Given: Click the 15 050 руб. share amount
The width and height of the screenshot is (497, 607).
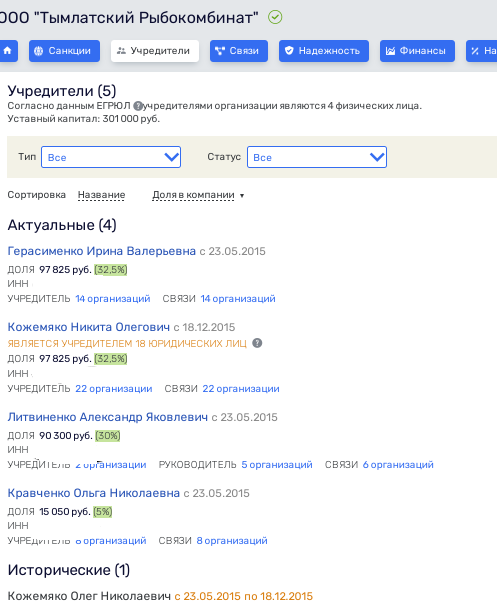Looking at the screenshot, I should (x=65, y=512).
